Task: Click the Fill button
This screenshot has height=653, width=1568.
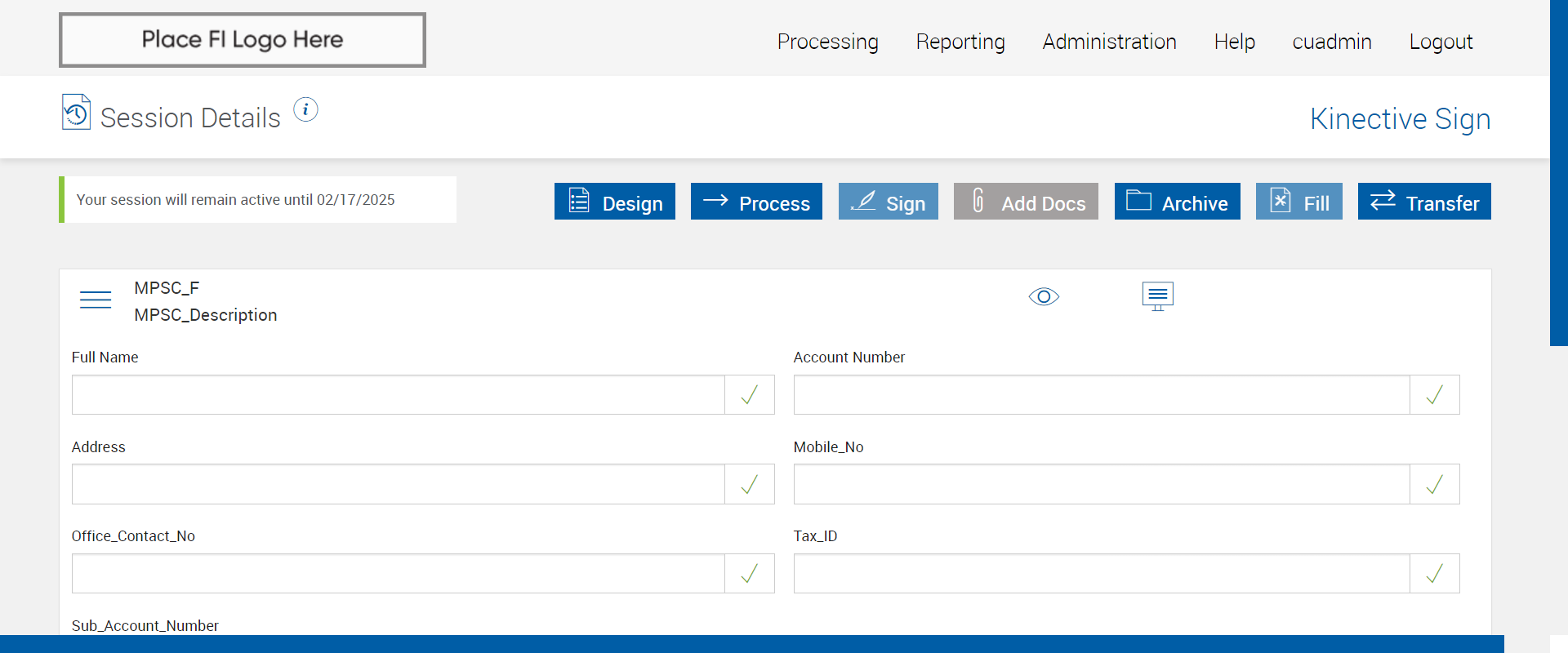Action: [x=1299, y=202]
